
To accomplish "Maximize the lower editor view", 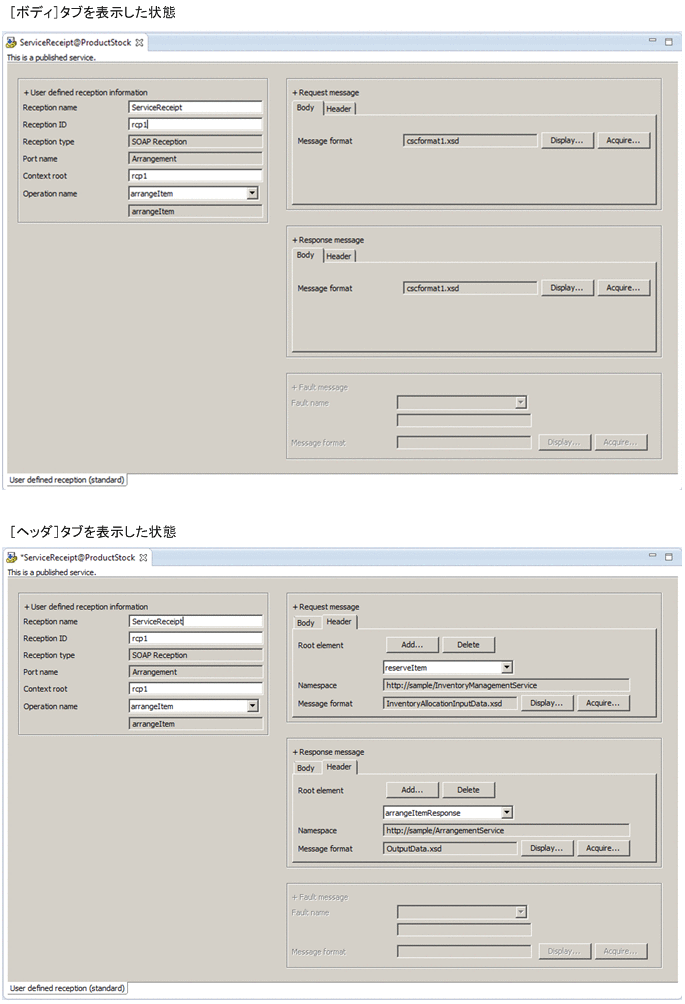I will [668, 557].
